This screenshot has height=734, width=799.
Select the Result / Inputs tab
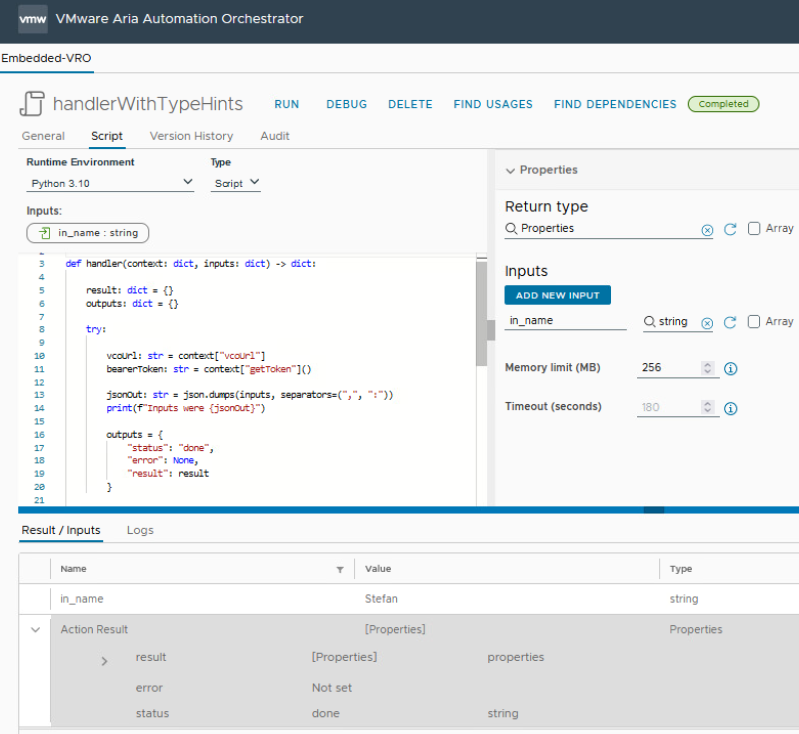tap(61, 530)
